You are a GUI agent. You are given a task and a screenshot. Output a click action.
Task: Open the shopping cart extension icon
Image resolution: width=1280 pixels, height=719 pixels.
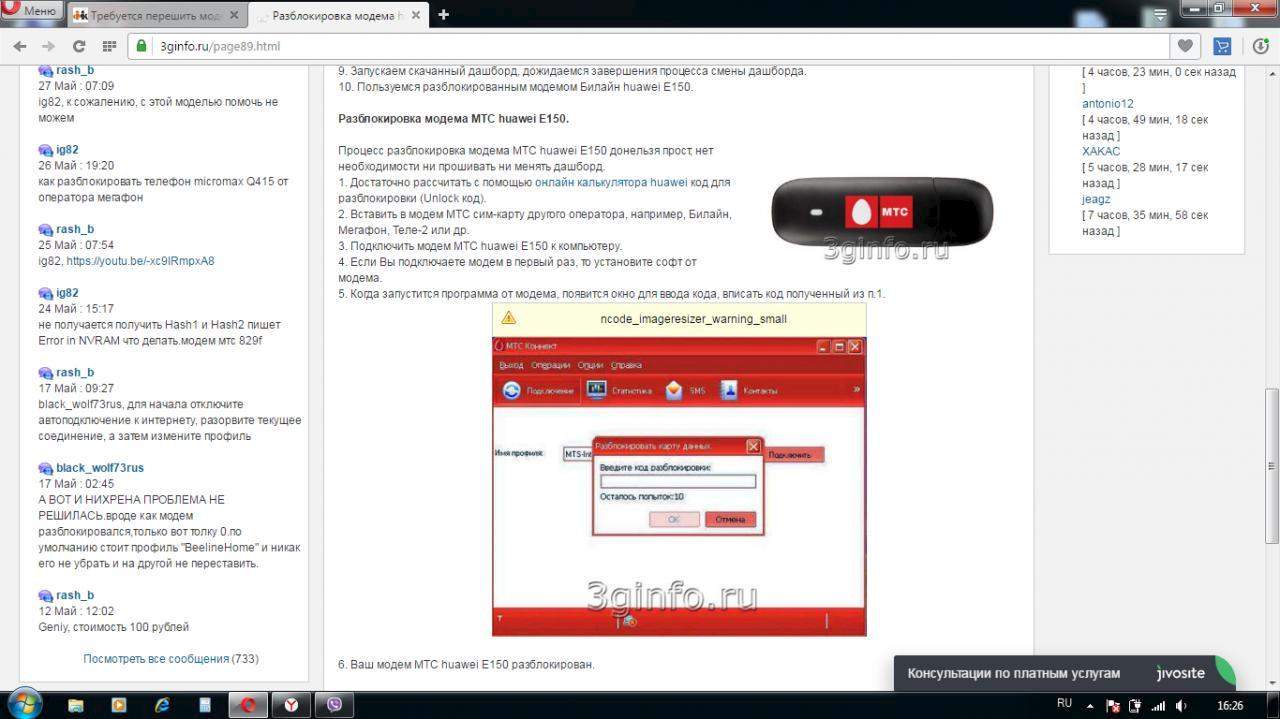[1222, 46]
